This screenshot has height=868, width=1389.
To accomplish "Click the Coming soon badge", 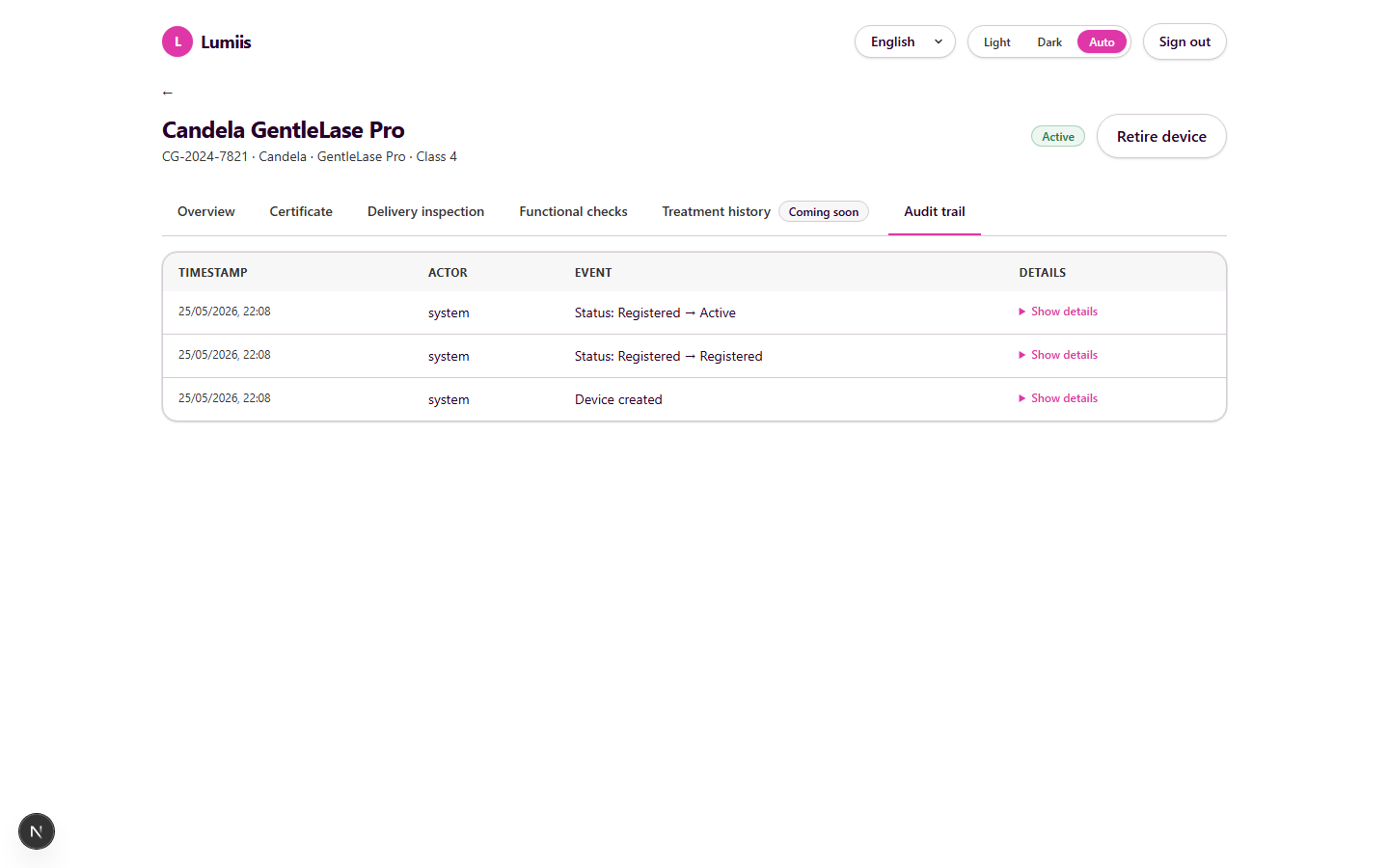I will point(824,212).
